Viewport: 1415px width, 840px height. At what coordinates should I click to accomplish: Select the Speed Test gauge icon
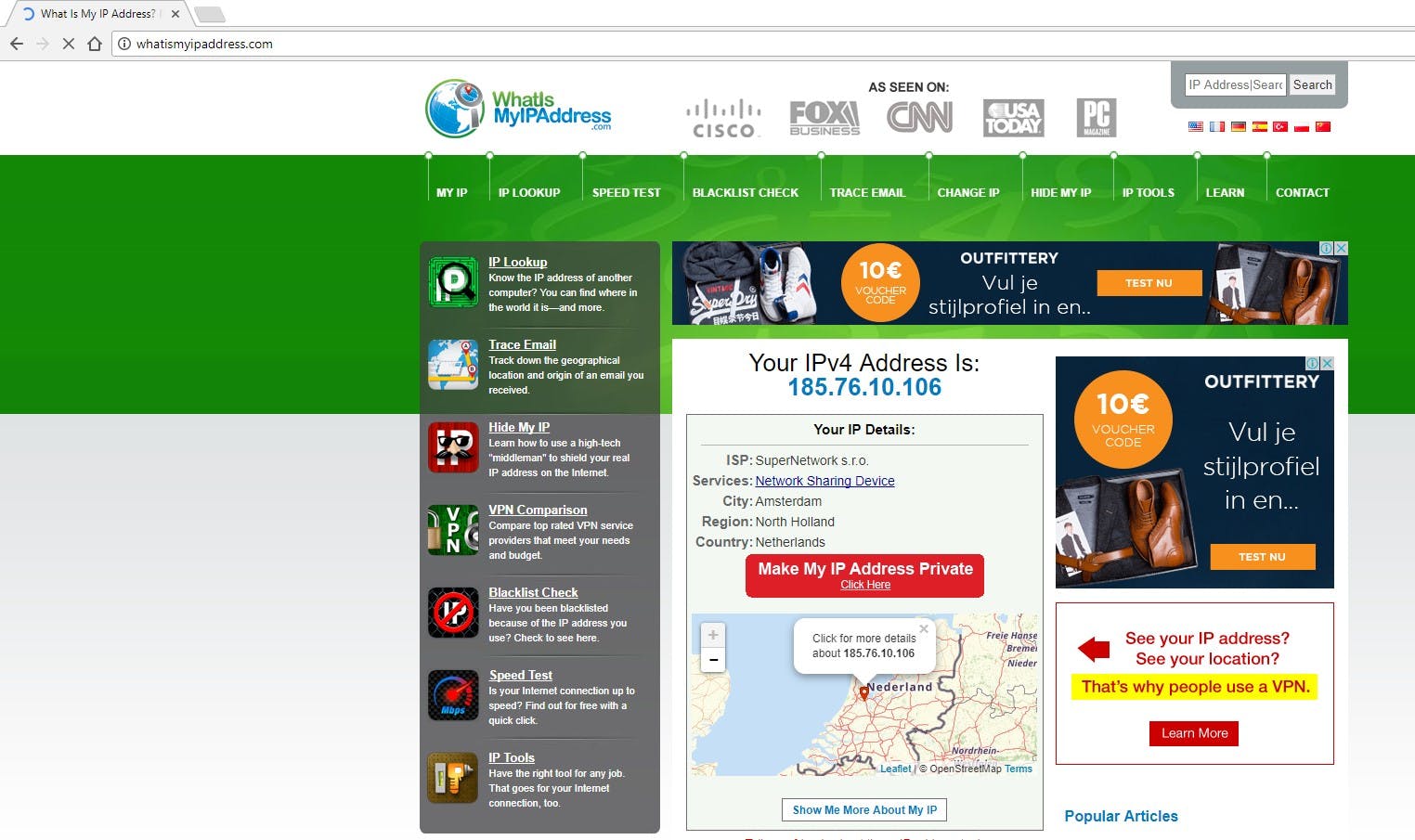452,694
